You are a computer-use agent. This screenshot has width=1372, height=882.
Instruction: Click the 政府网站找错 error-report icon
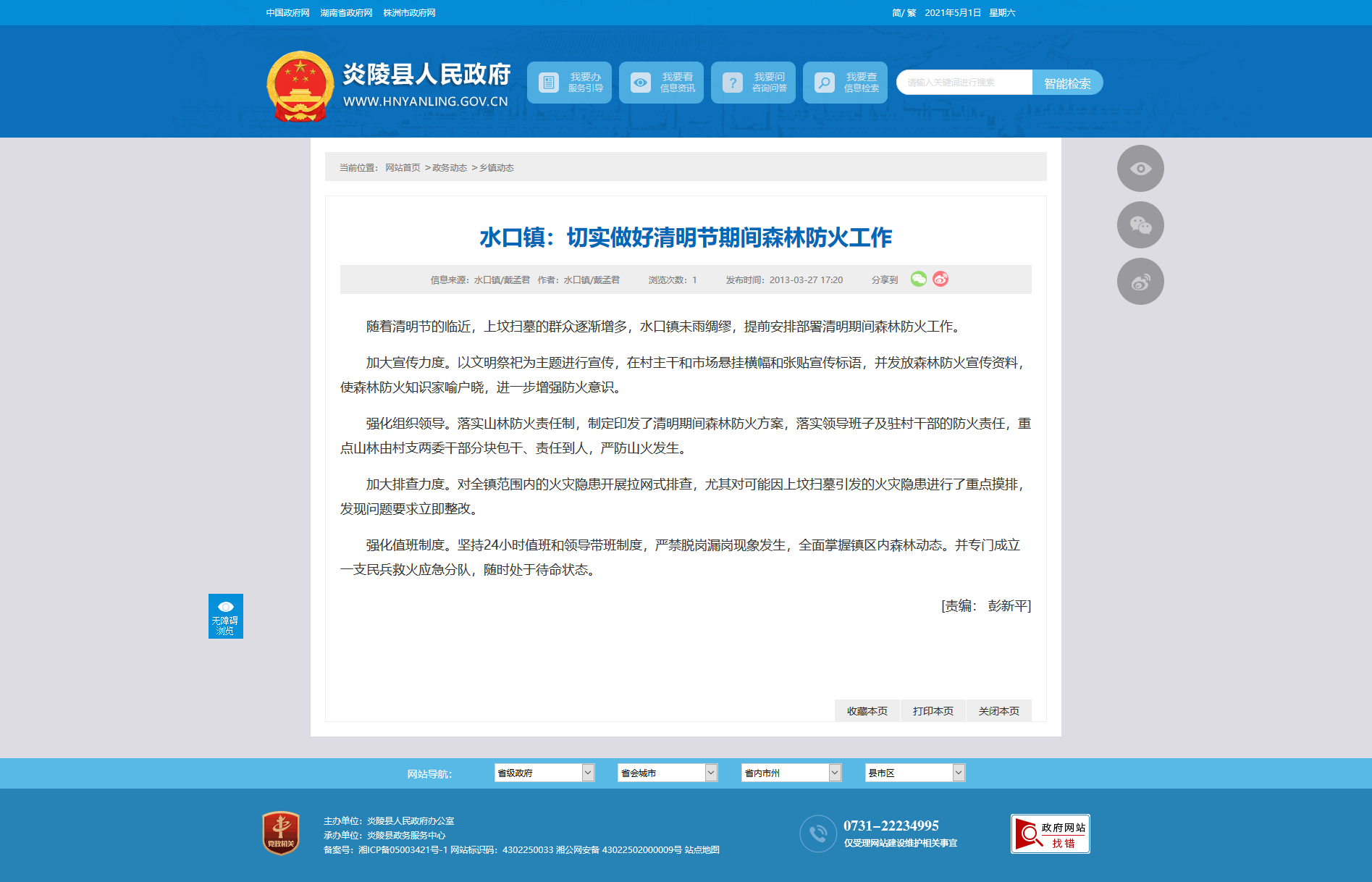(x=1051, y=834)
